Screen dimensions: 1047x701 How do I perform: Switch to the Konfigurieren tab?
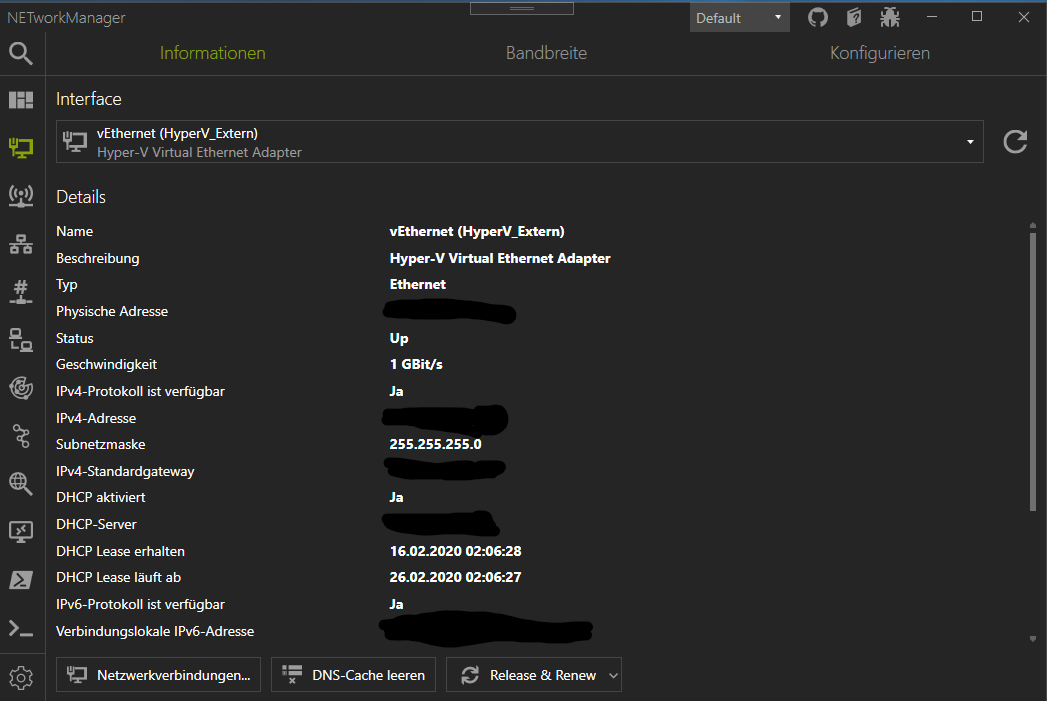coord(879,53)
